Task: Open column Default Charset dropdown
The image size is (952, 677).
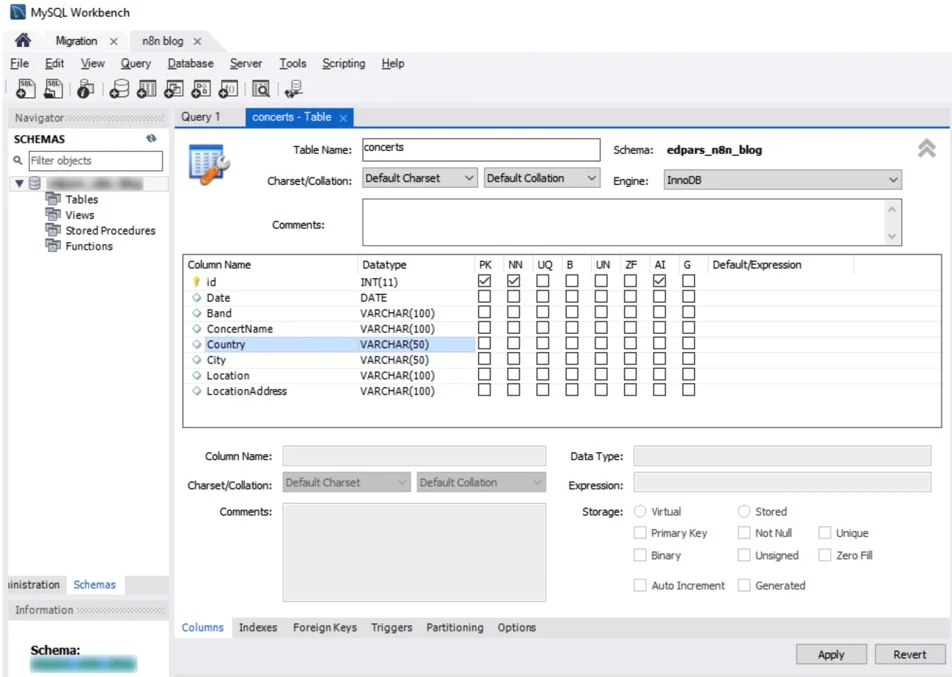Action: pyautogui.click(x=346, y=482)
